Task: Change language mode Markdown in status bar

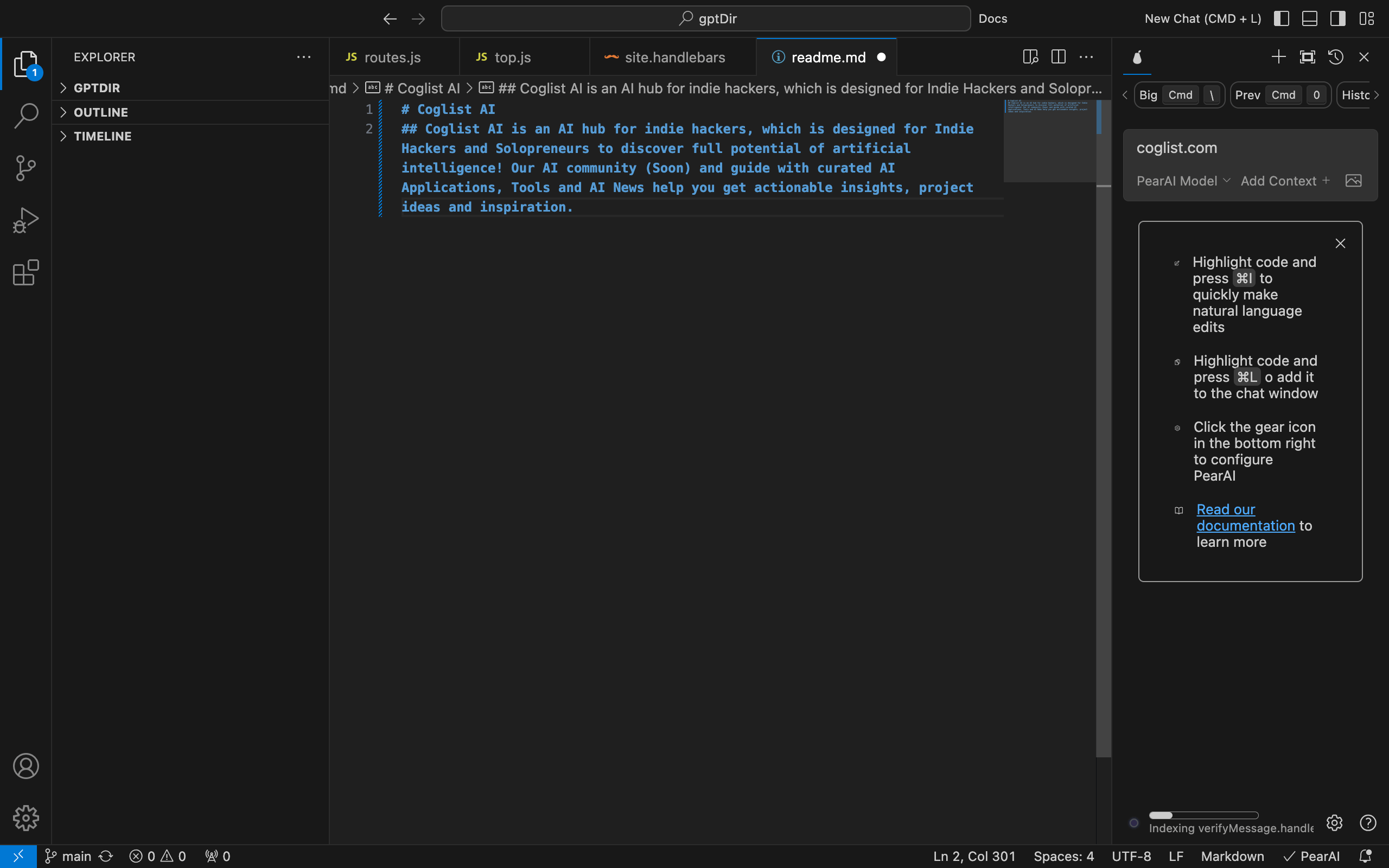Action: coord(1232,856)
